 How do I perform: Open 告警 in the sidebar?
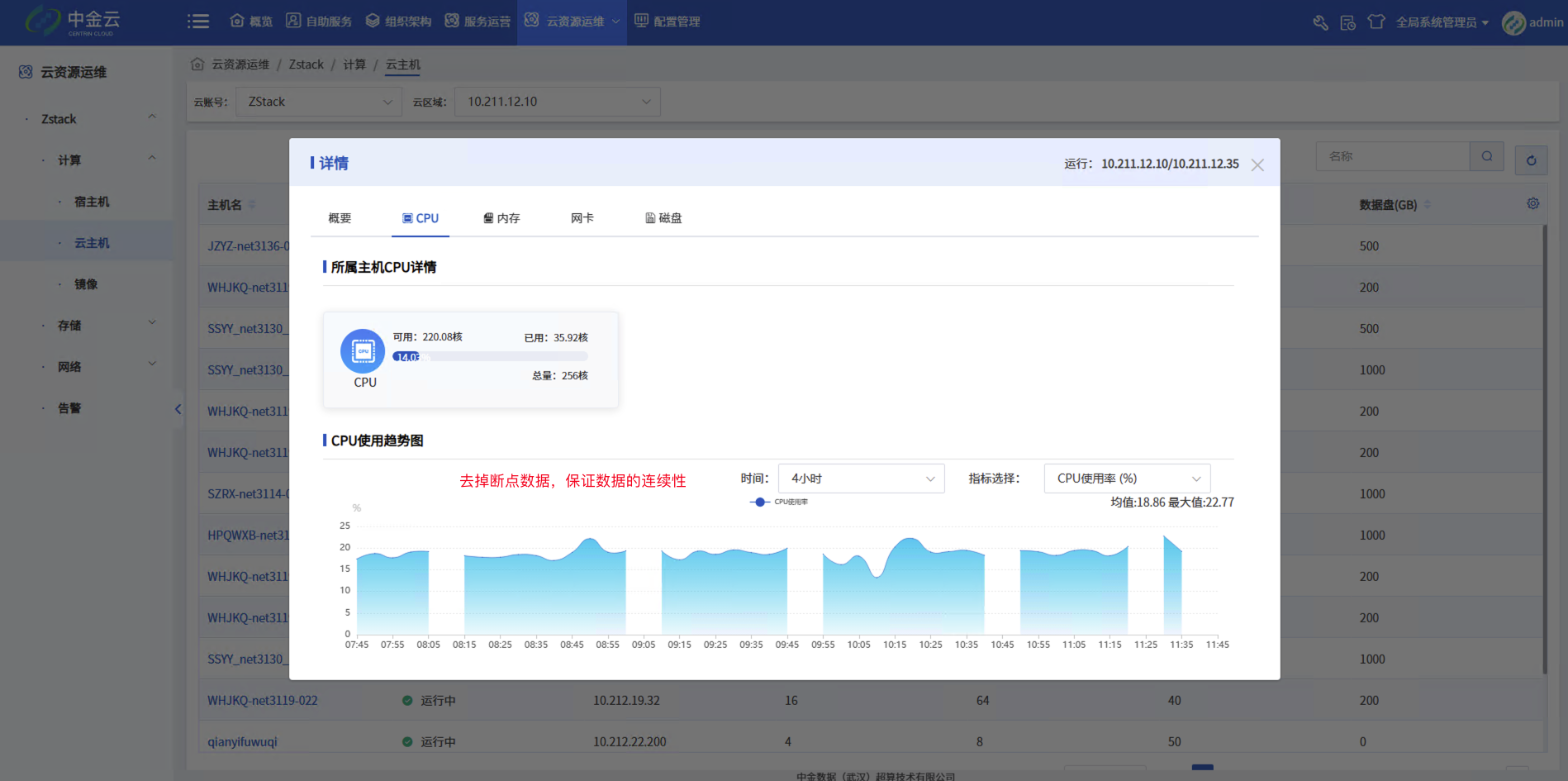click(x=69, y=408)
